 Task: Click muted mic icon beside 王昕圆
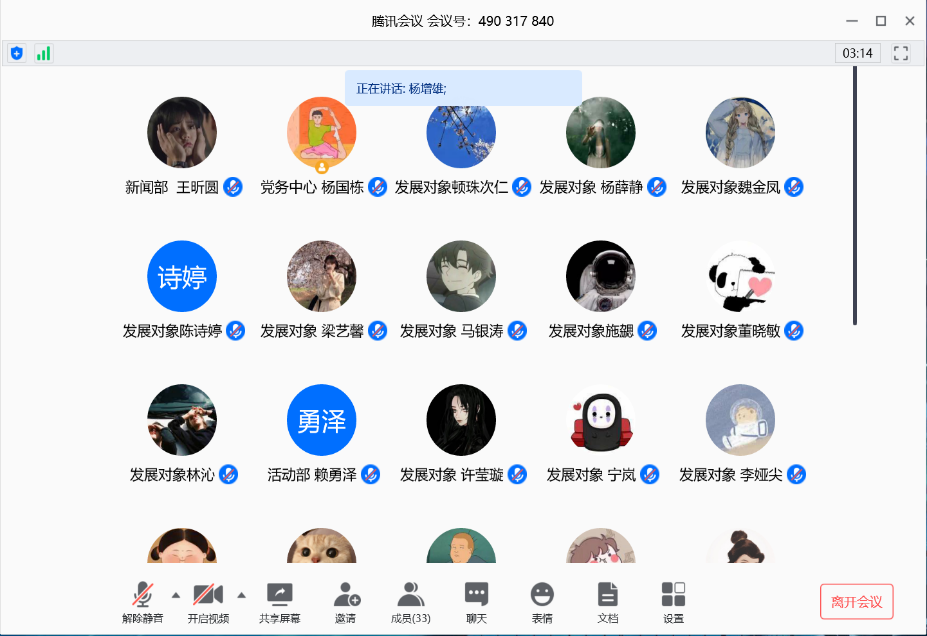coord(233,187)
